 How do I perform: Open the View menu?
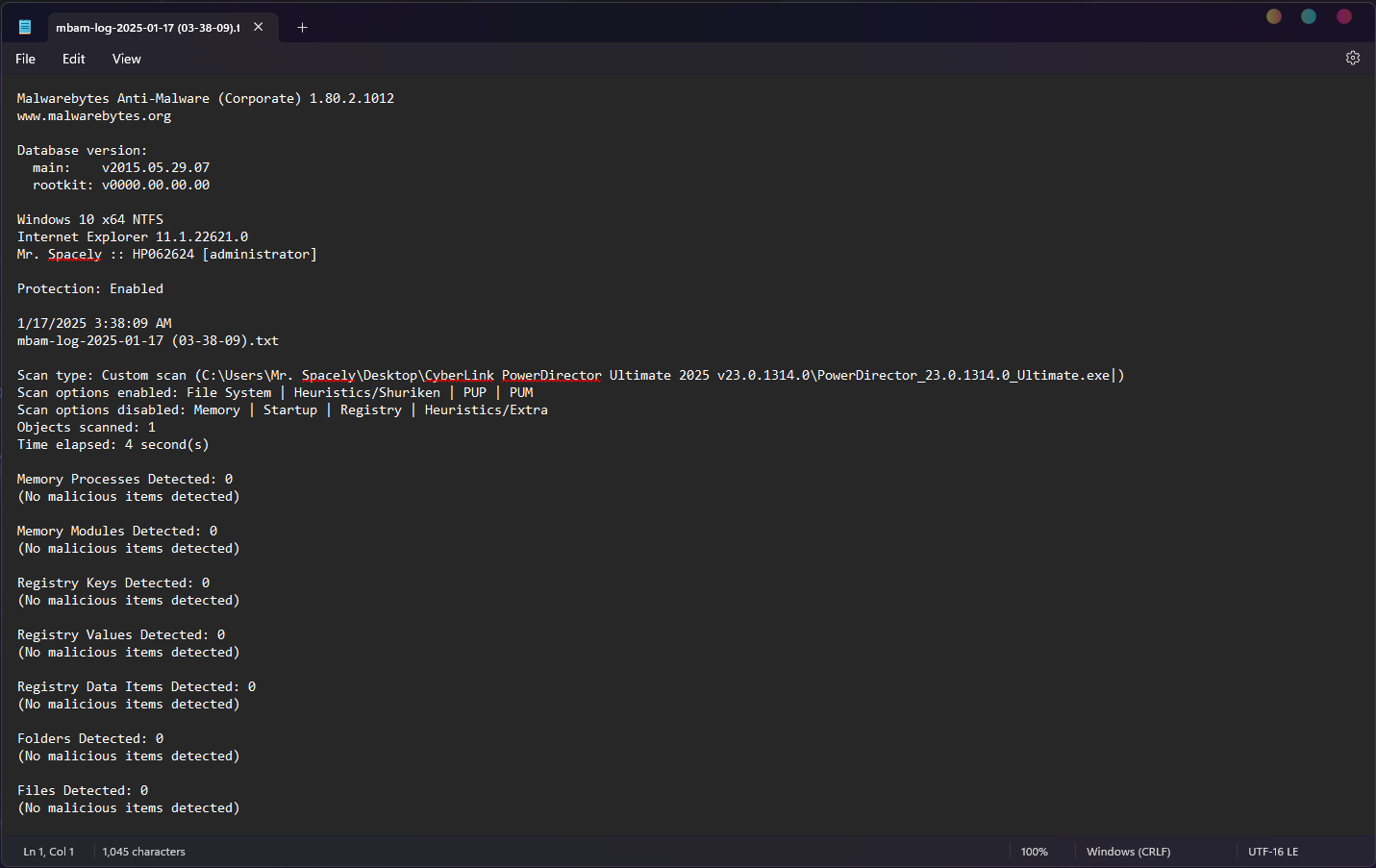[x=126, y=59]
